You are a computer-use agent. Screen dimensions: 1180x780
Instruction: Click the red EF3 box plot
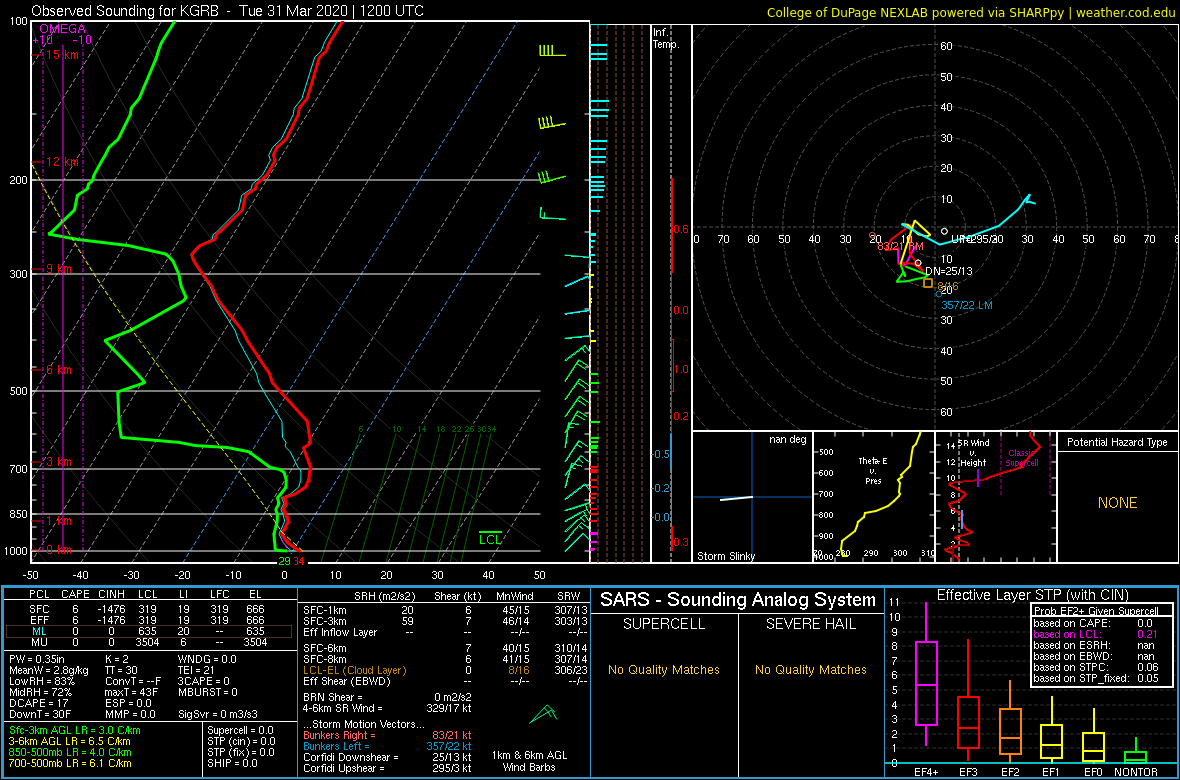pyautogui.click(x=967, y=698)
